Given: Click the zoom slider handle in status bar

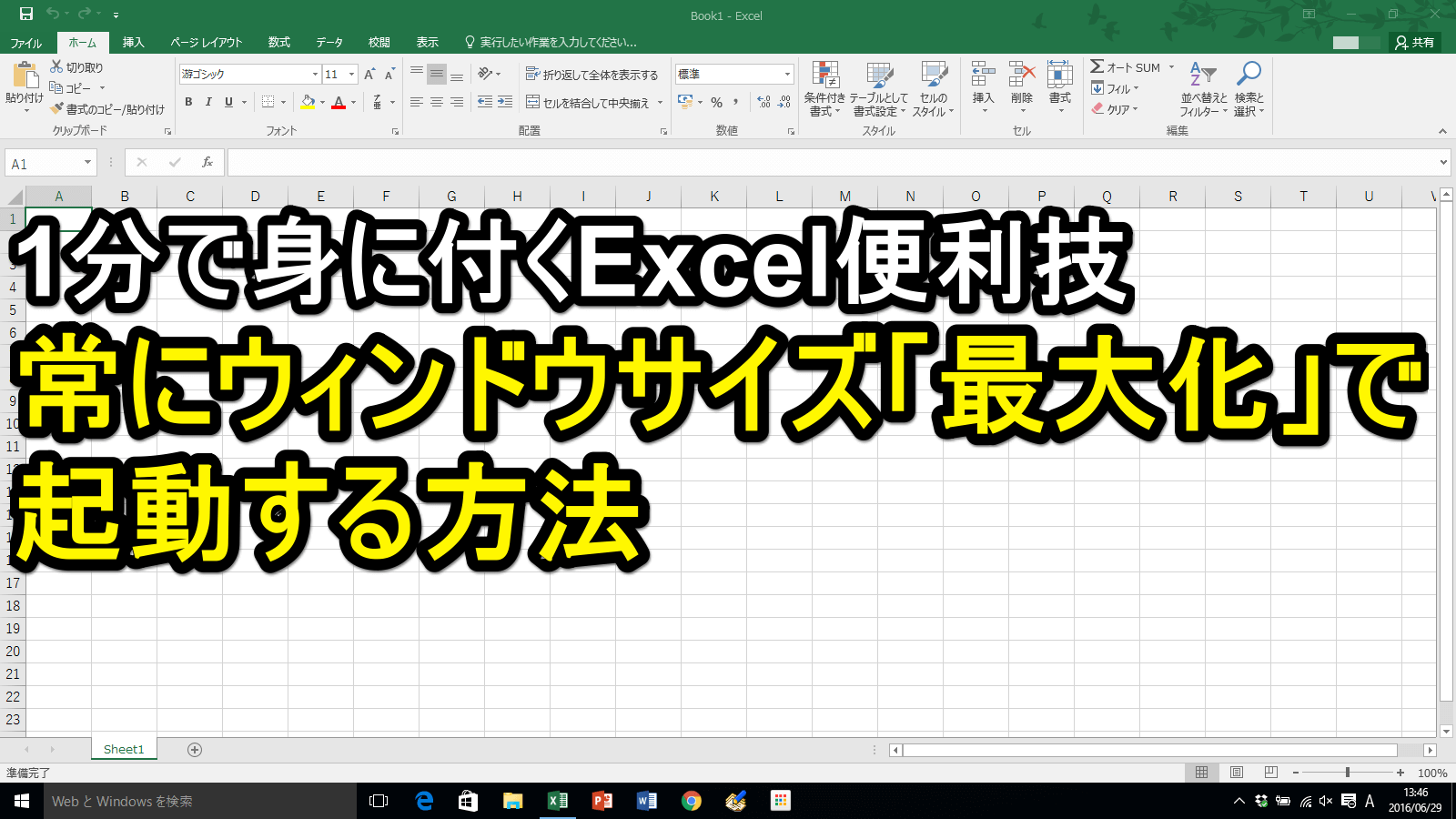Looking at the screenshot, I should point(1348,773).
